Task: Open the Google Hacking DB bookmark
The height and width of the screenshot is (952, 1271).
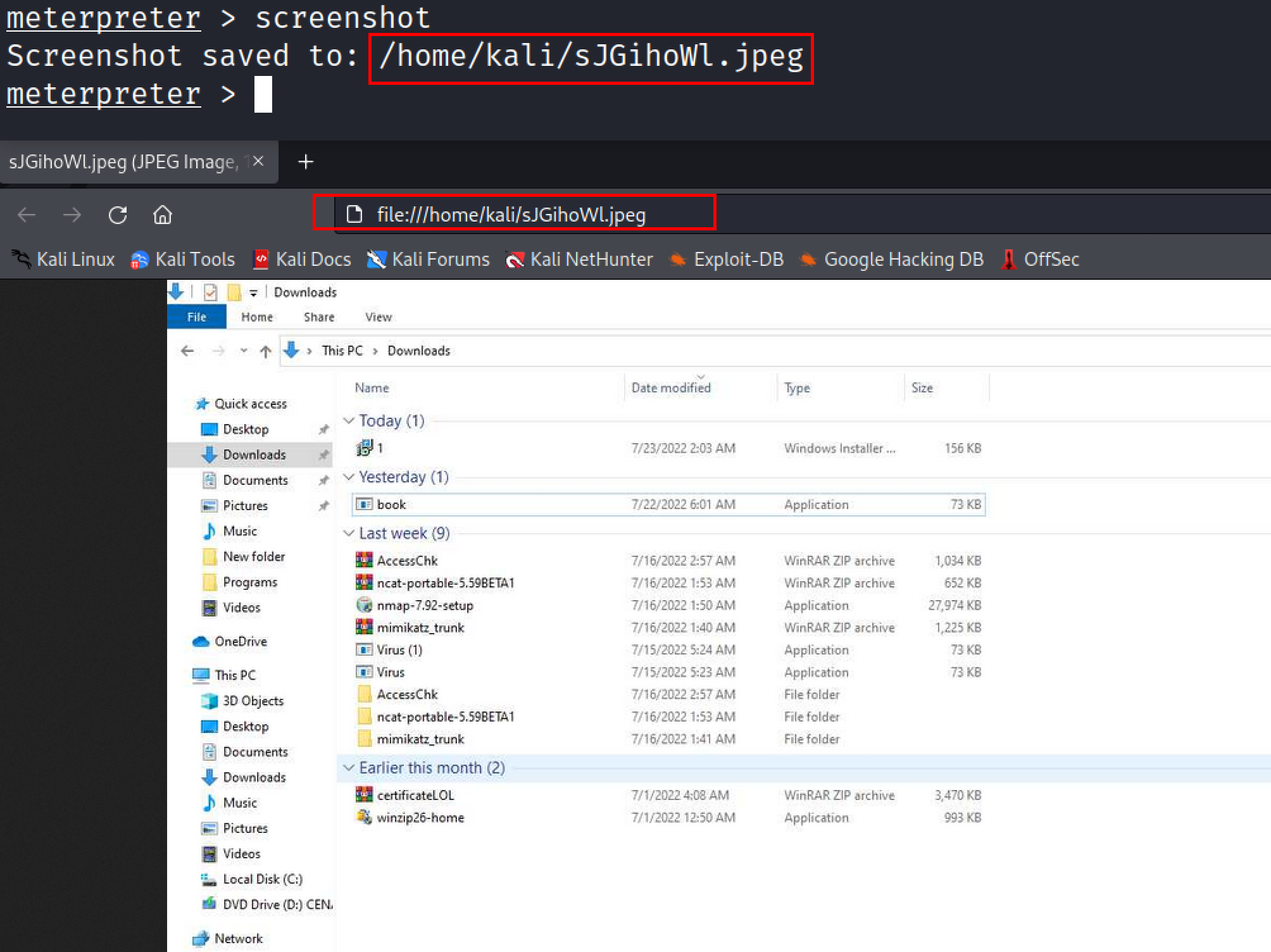Action: [891, 259]
